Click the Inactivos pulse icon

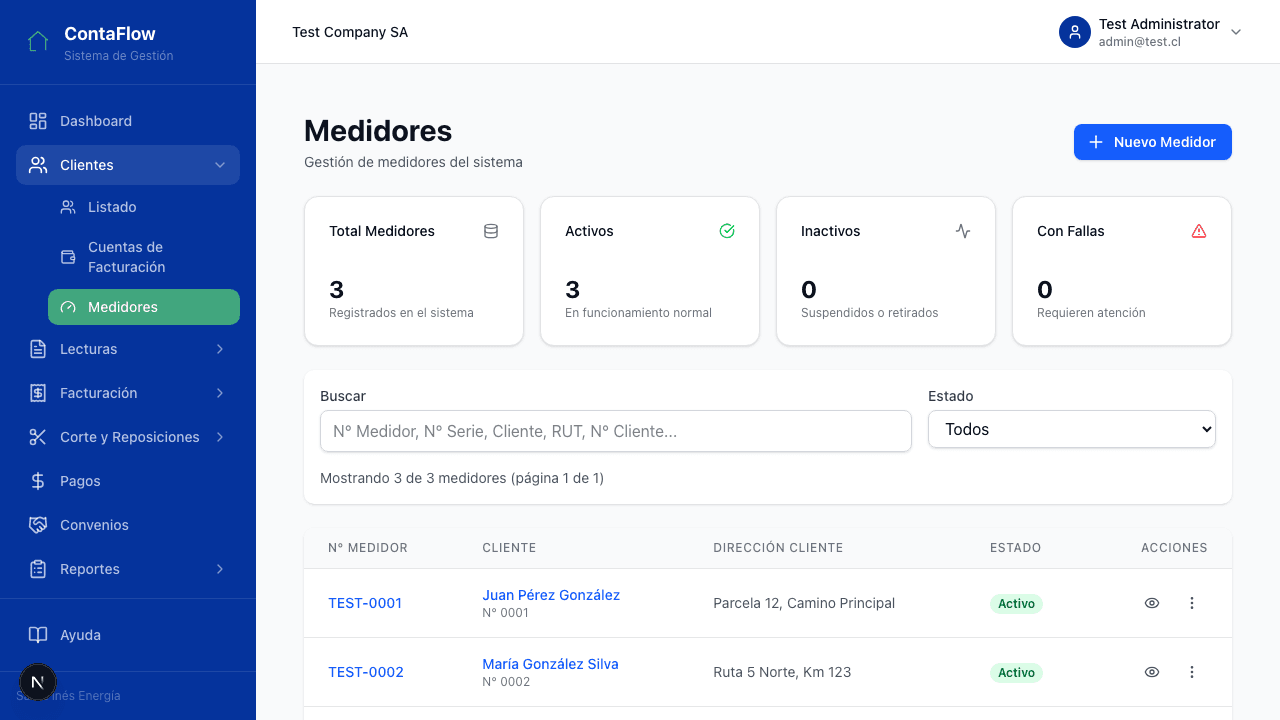pos(963,231)
